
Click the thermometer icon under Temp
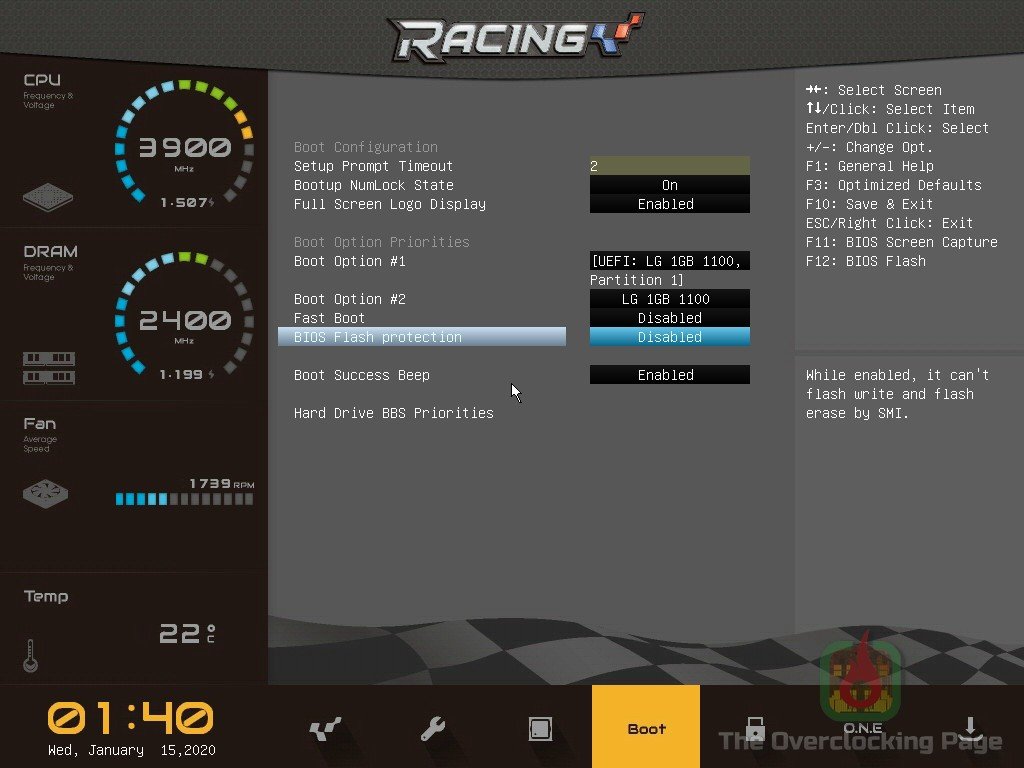(30, 655)
